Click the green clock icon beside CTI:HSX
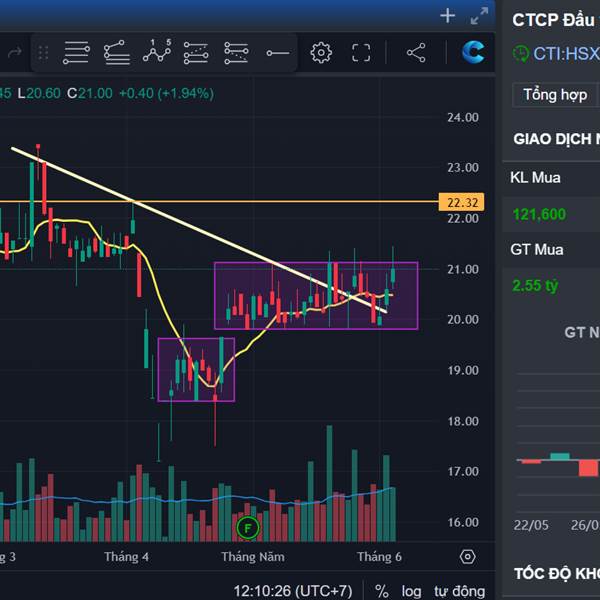 [520, 54]
